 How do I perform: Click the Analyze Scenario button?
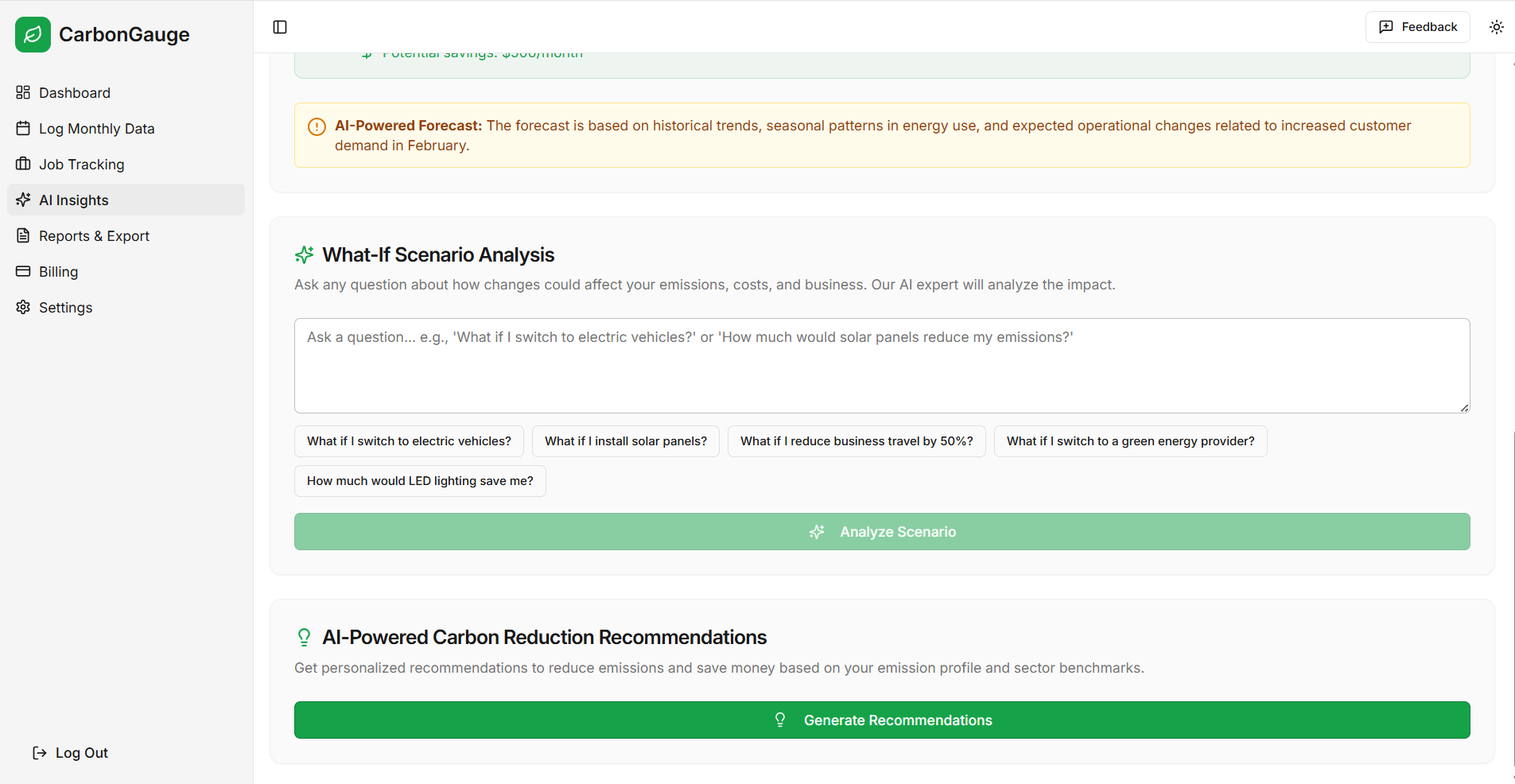(882, 531)
